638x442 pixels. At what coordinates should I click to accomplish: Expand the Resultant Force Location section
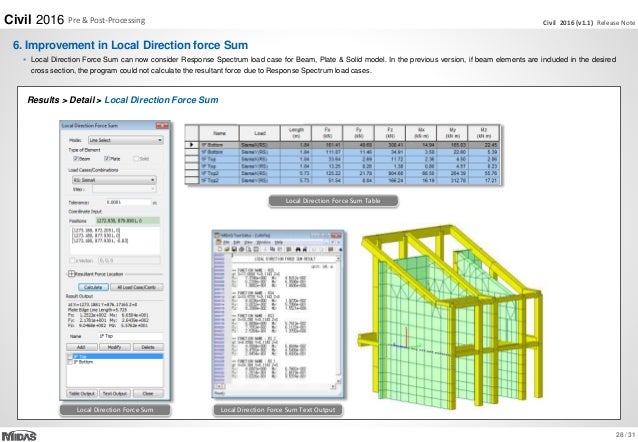pos(71,274)
